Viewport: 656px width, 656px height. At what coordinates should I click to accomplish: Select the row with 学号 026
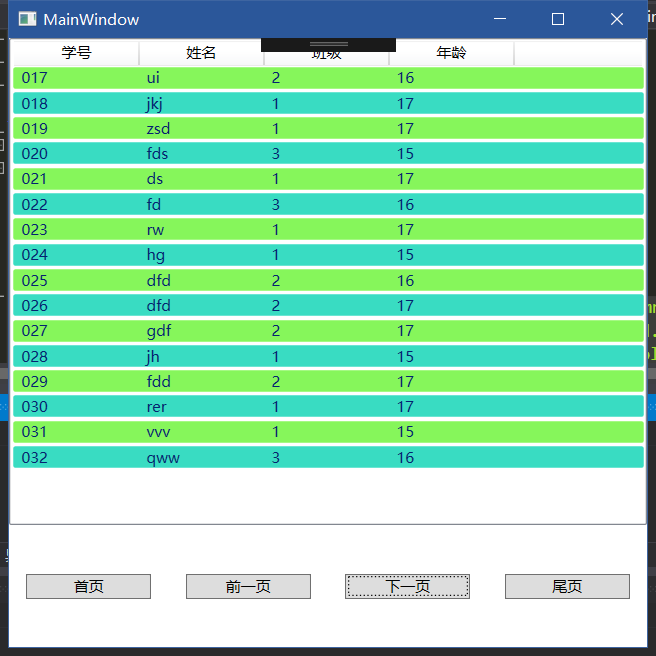pyautogui.click(x=328, y=305)
